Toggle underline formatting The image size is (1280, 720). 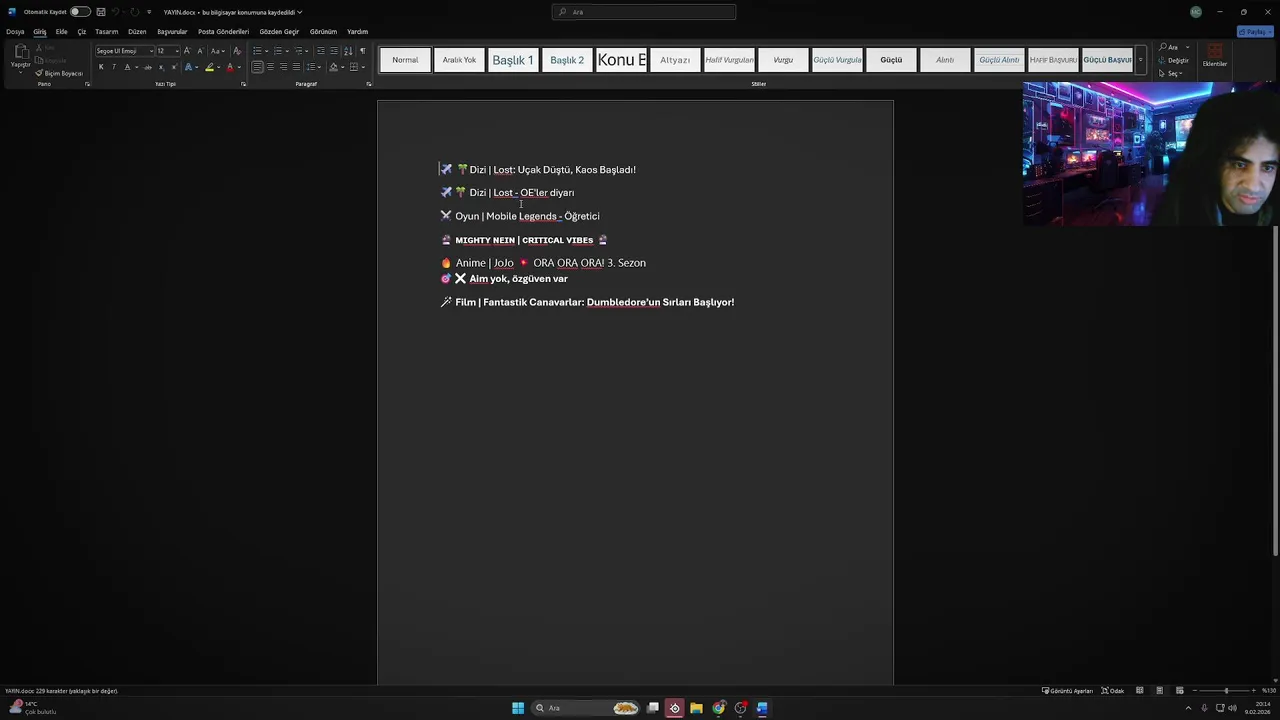[127, 67]
